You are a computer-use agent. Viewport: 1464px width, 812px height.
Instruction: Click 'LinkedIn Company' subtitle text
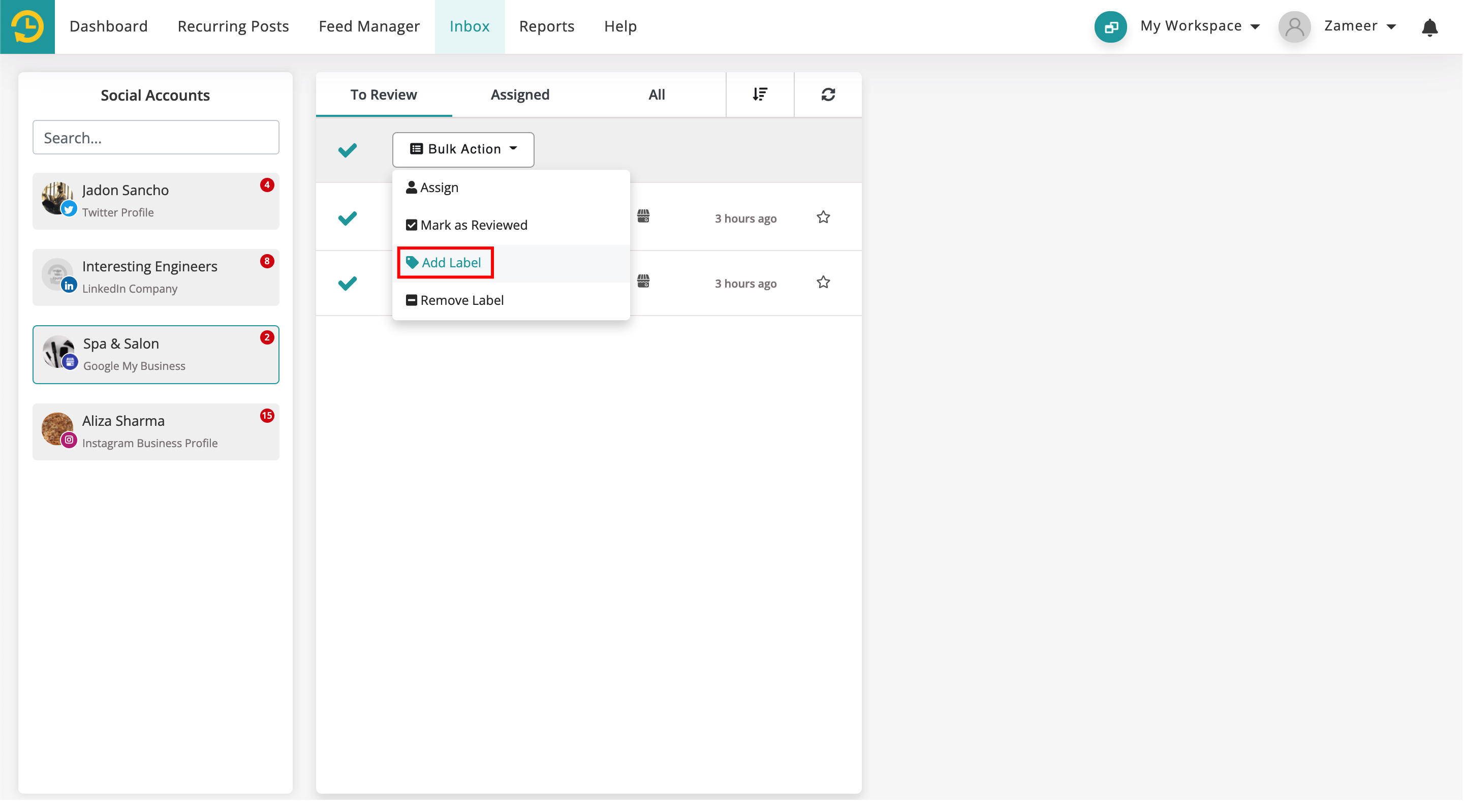tap(130, 289)
